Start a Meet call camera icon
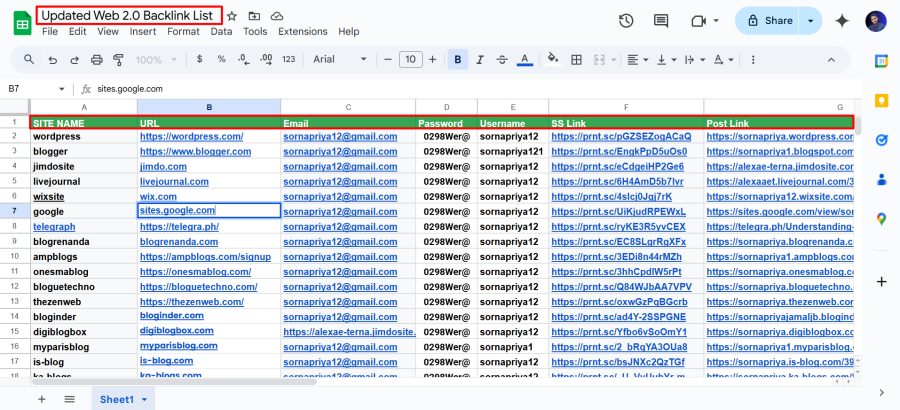Viewport: 900px width, 410px height. click(x=698, y=21)
